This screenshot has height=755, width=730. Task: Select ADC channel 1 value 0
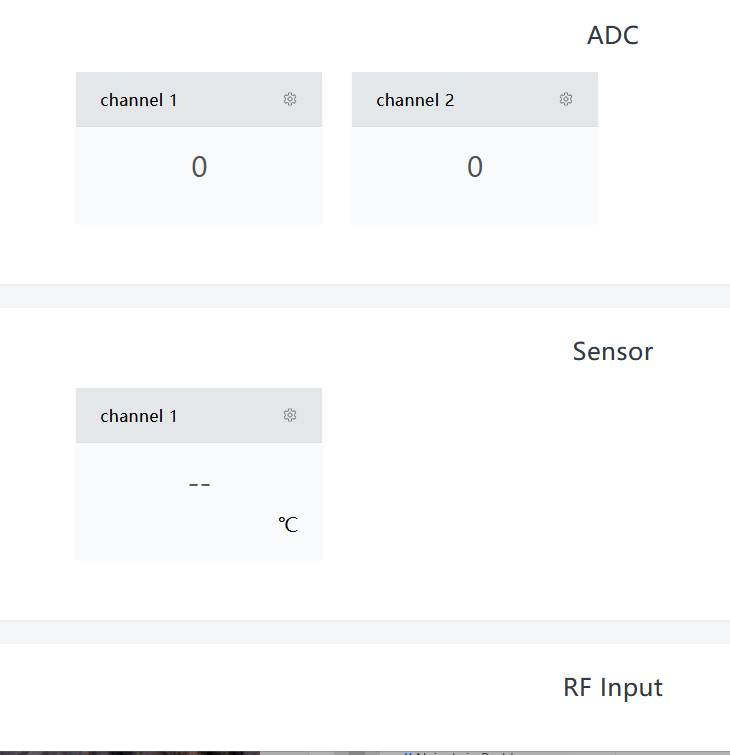[199, 167]
